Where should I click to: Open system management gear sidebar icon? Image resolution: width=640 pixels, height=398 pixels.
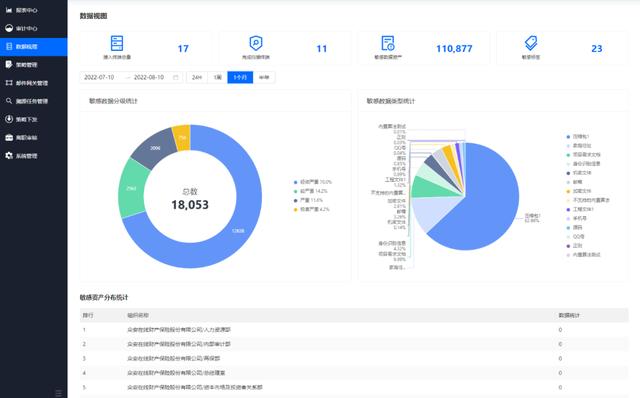[x=9, y=156]
